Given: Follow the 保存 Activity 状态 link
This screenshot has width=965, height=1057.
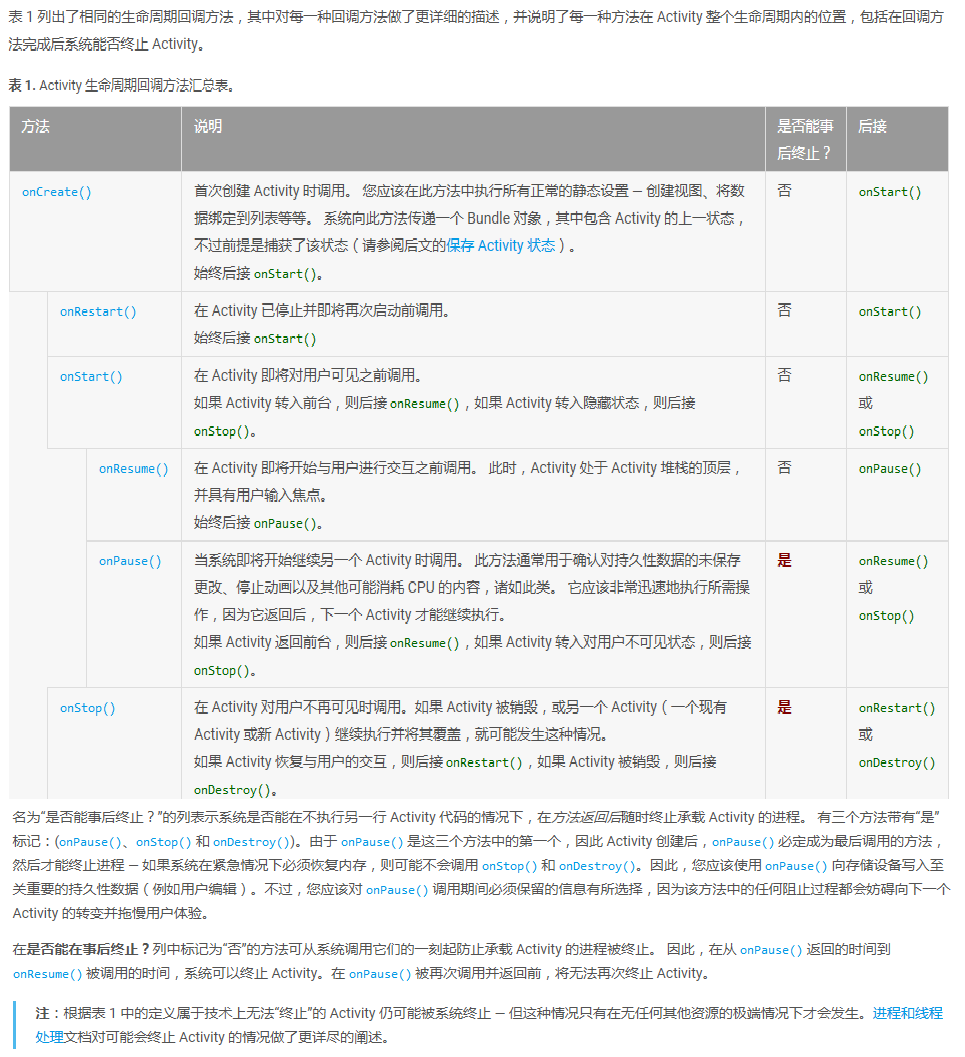Looking at the screenshot, I should pos(501,245).
